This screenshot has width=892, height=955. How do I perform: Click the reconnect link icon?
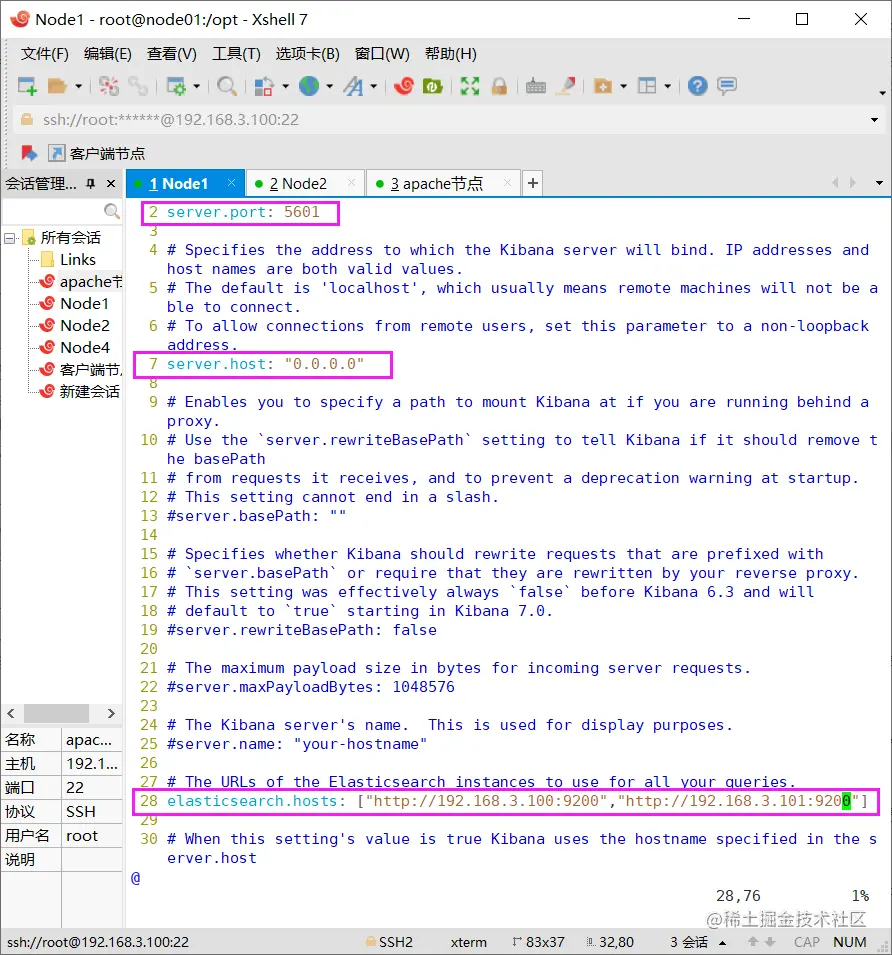(138, 86)
